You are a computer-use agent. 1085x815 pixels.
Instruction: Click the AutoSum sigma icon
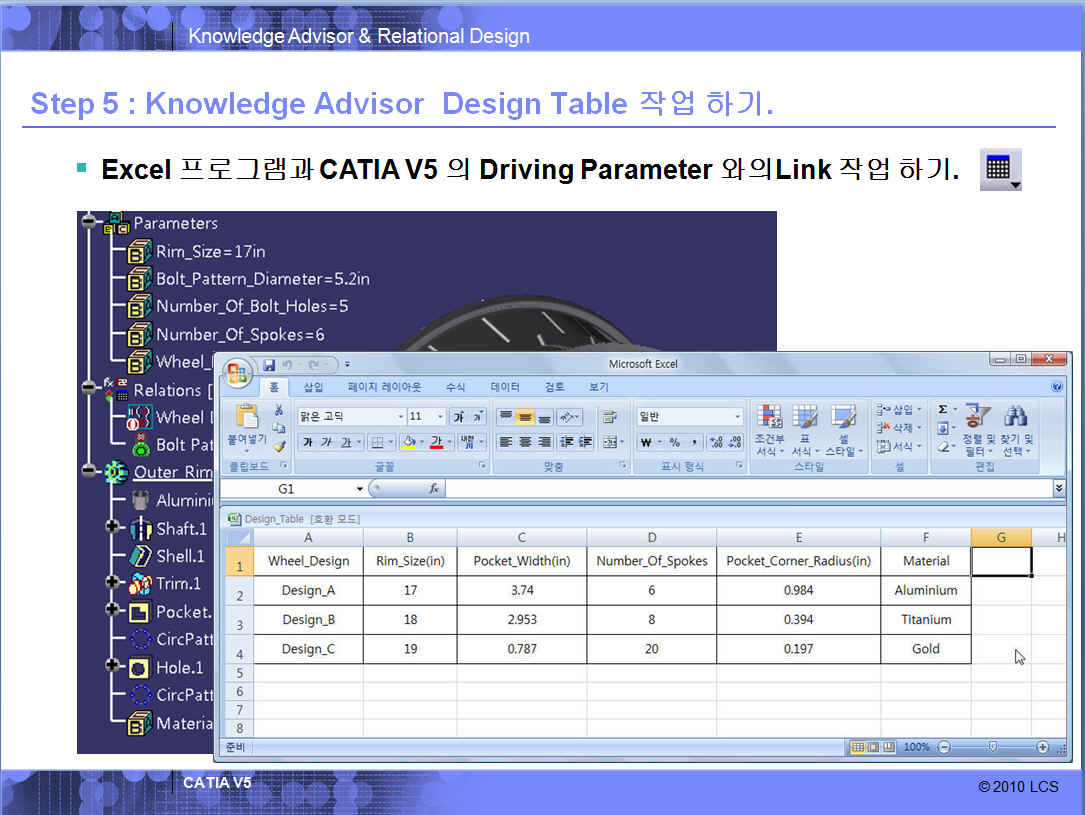tap(943, 409)
